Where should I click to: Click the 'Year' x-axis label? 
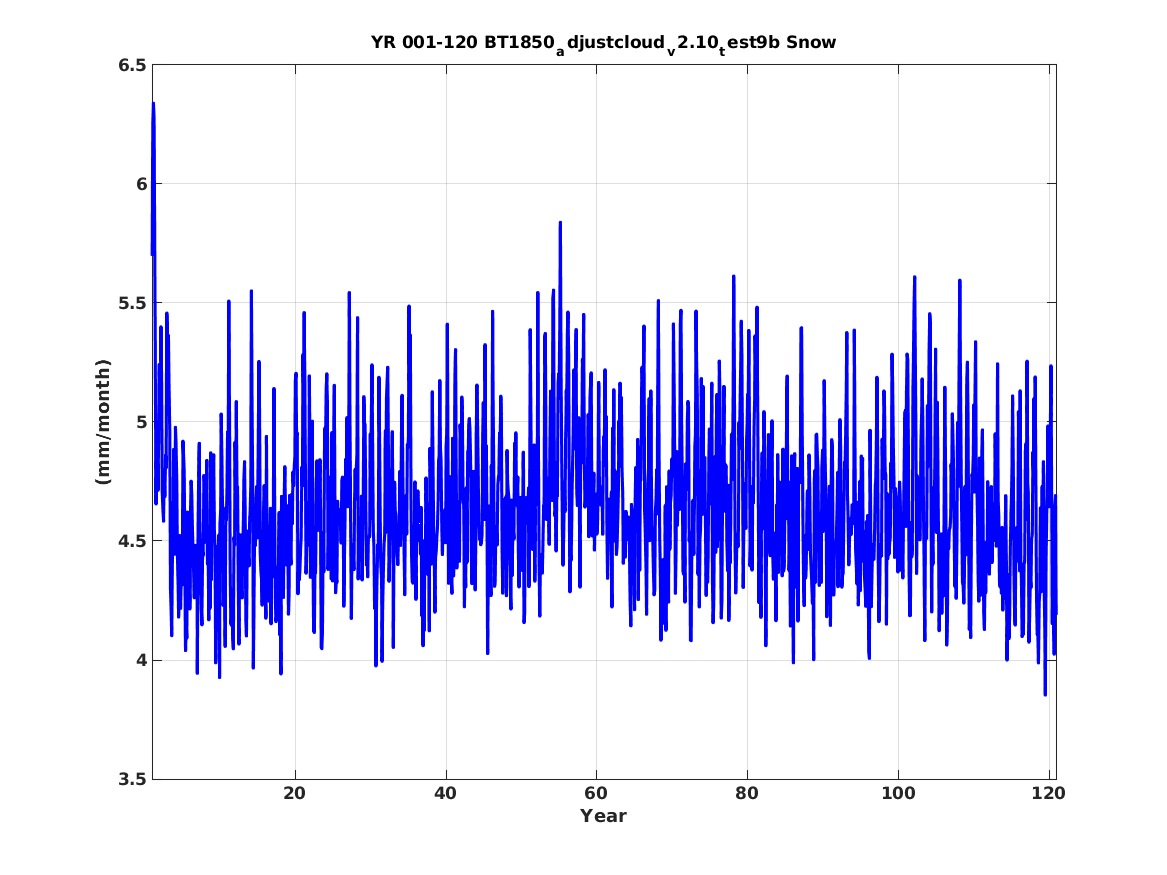604,816
